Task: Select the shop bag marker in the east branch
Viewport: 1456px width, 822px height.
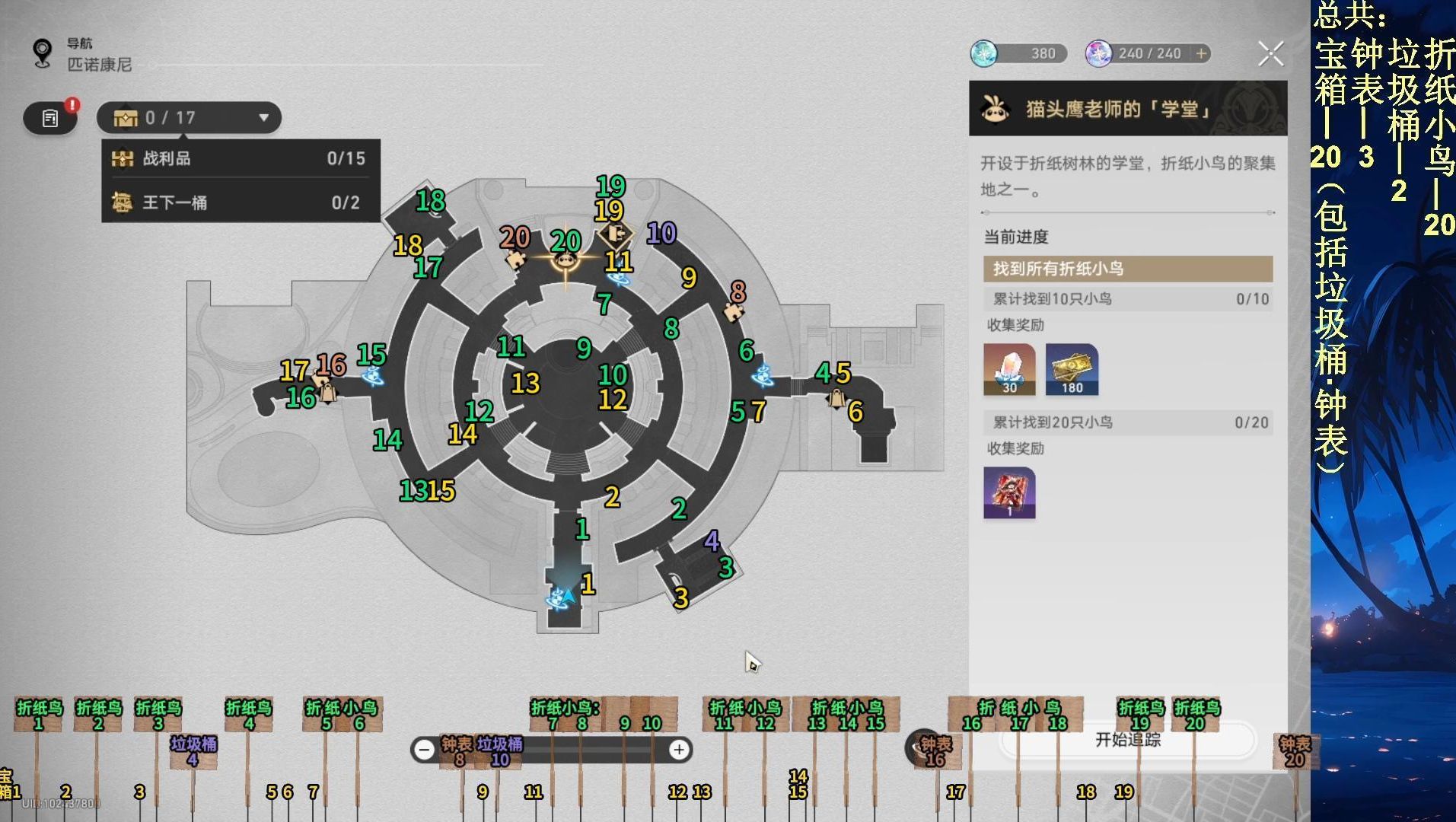Action: [836, 398]
